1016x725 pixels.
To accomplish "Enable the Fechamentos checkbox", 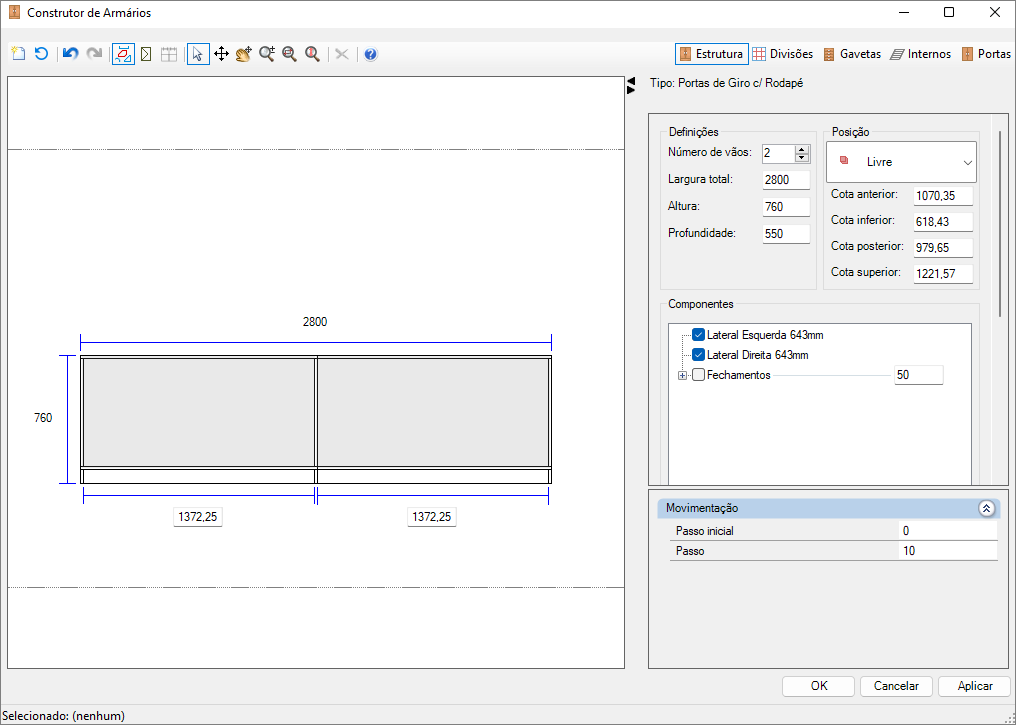I will (x=698, y=375).
